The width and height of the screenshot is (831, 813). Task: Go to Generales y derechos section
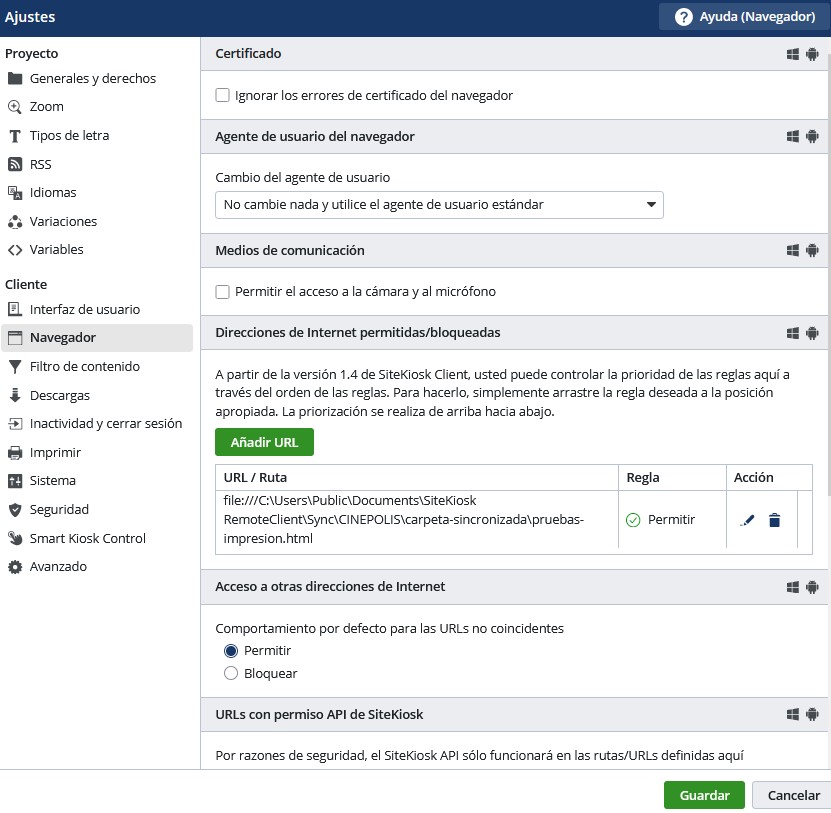point(93,79)
